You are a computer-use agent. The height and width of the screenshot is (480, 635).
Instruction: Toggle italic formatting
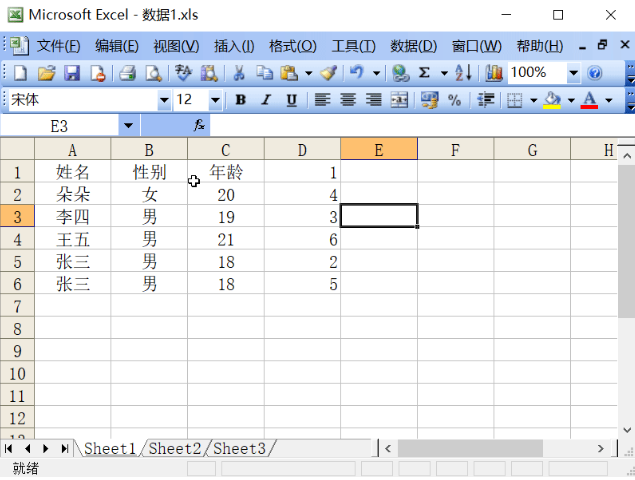pyautogui.click(x=266, y=100)
